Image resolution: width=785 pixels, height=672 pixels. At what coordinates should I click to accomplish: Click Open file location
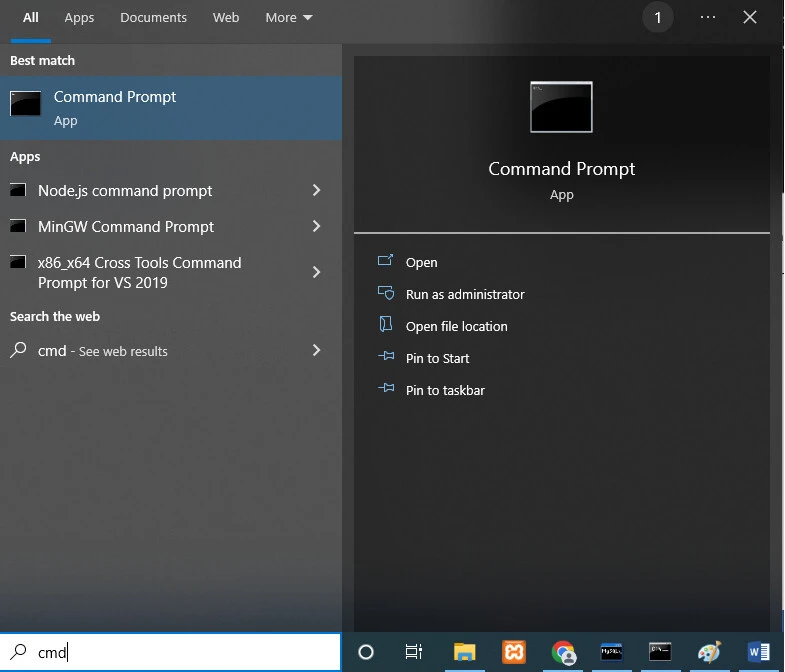(456, 326)
